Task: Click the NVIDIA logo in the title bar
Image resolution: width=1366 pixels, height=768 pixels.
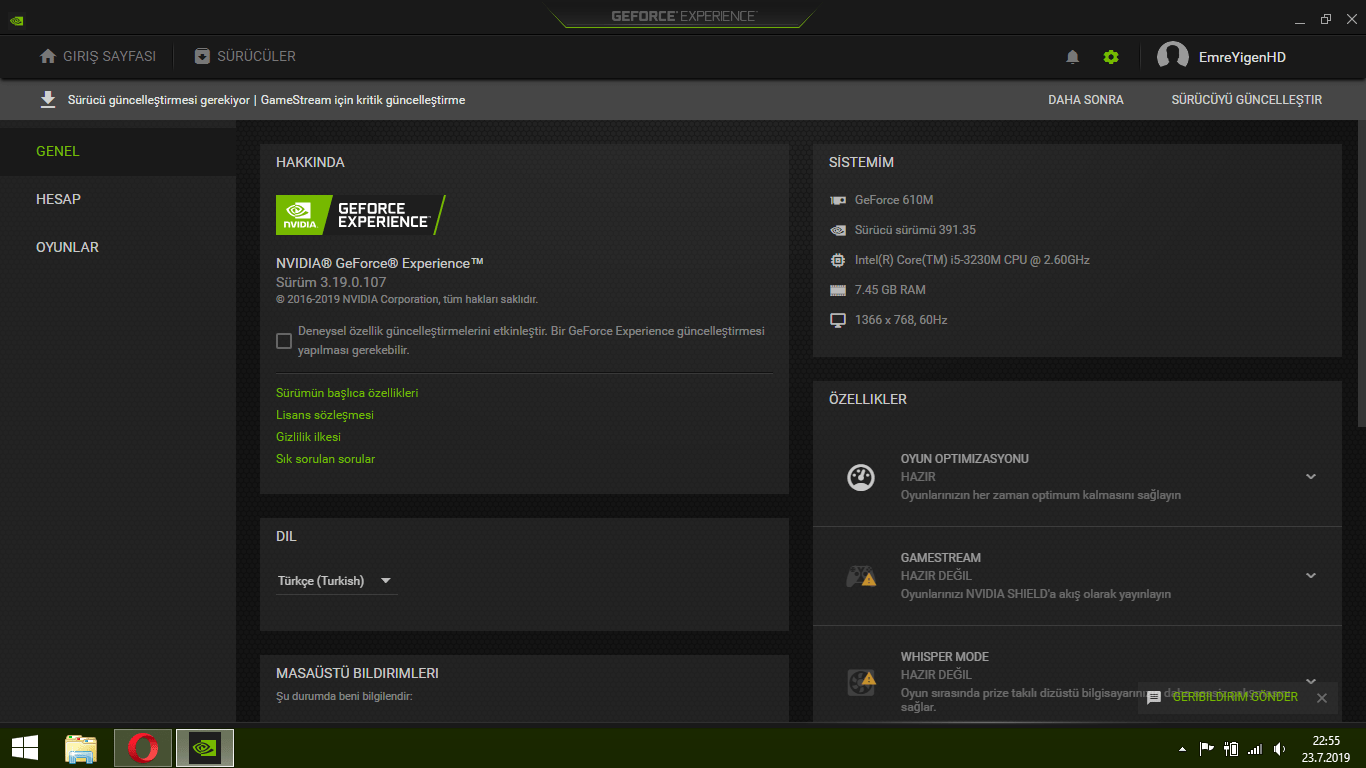Action: coord(18,19)
